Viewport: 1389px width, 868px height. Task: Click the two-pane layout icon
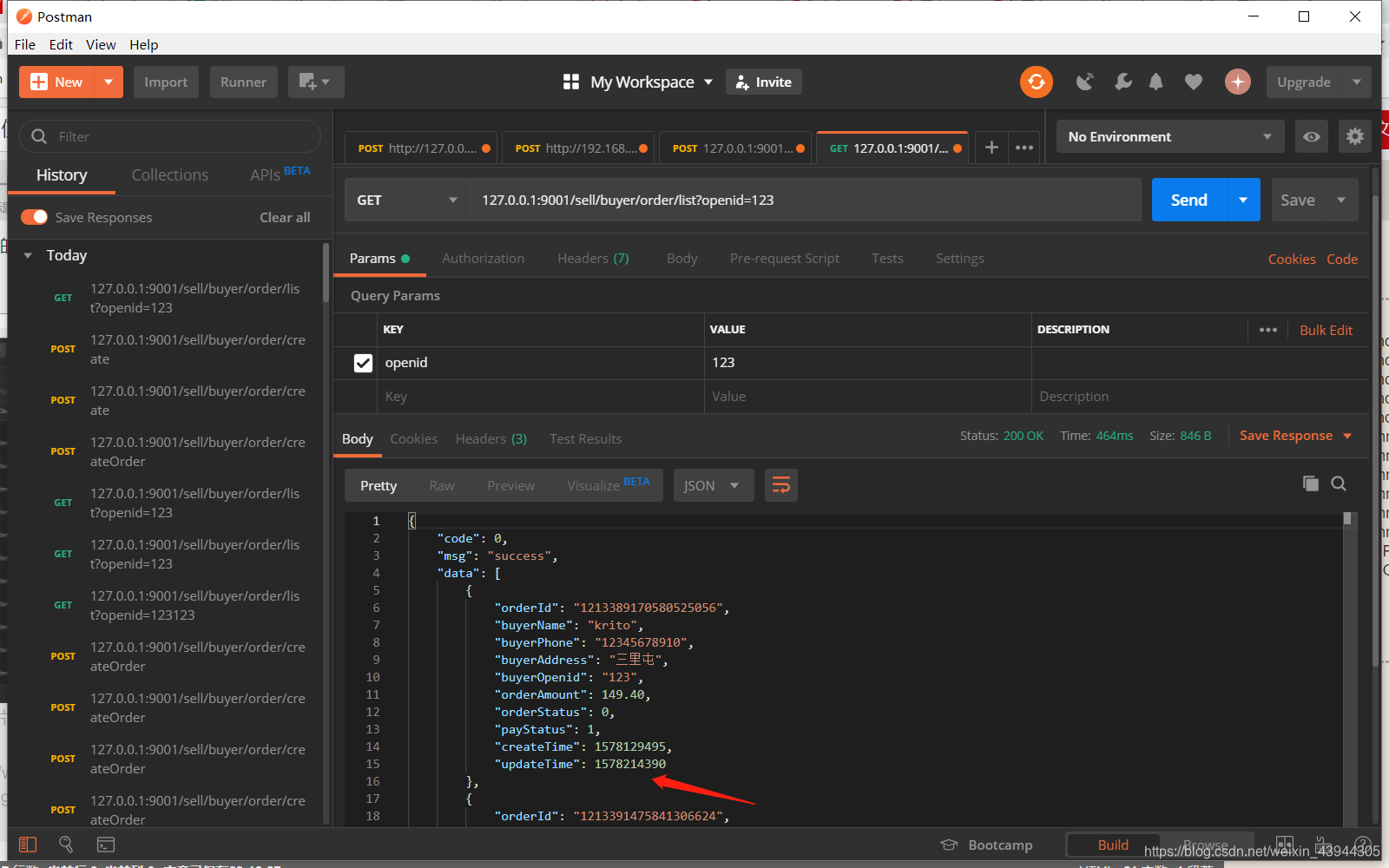pyautogui.click(x=1285, y=844)
